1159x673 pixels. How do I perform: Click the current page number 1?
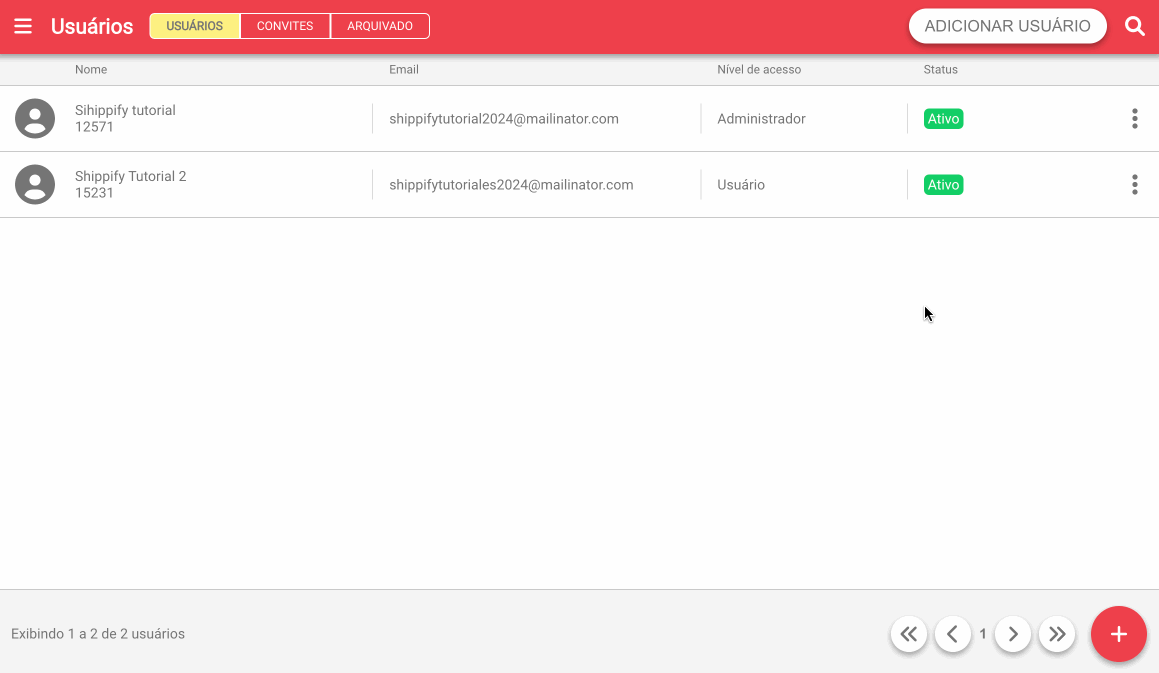(x=982, y=634)
